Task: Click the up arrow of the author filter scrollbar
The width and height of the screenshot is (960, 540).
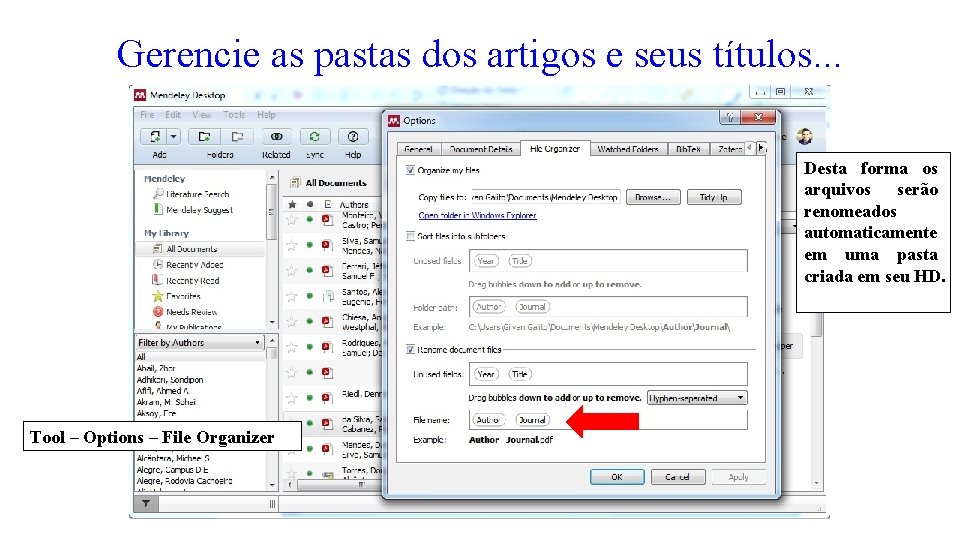Action: pos(272,340)
